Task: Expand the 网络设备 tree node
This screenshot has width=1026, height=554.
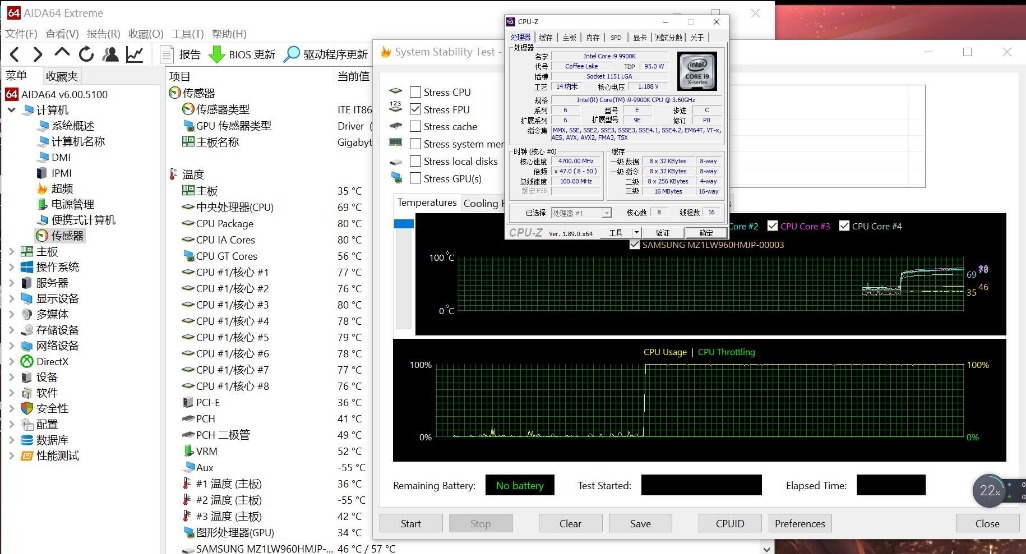Action: pyautogui.click(x=11, y=345)
